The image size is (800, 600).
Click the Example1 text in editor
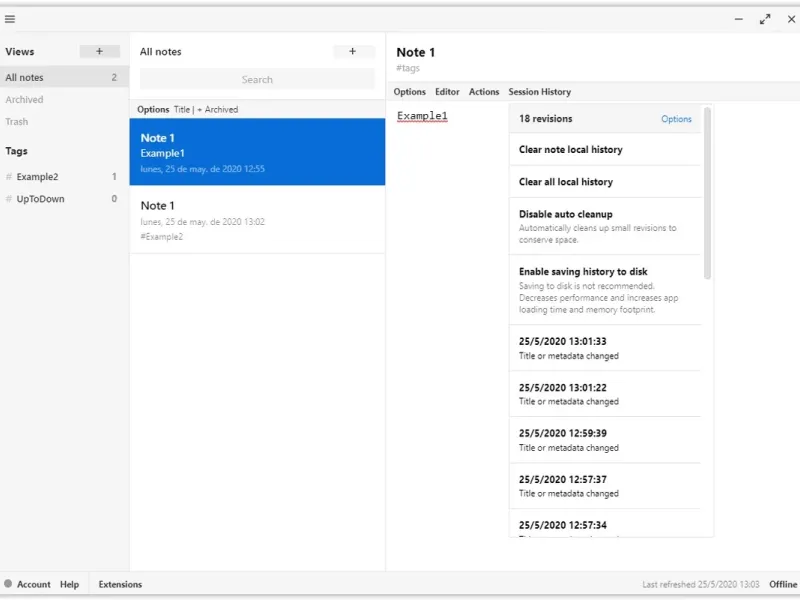[x=422, y=116]
